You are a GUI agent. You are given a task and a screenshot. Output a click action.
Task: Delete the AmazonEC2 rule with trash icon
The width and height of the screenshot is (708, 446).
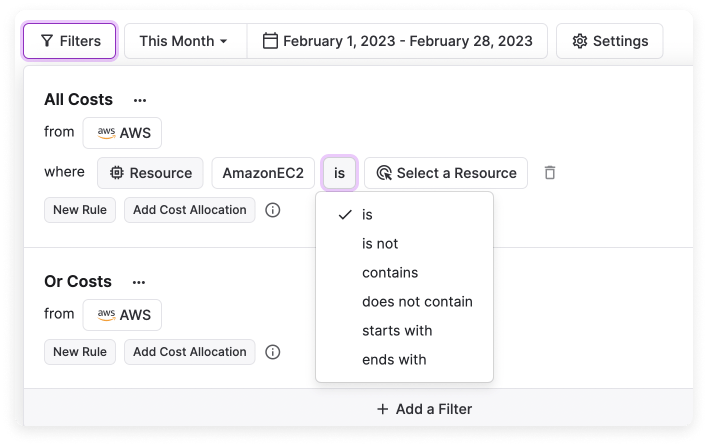click(x=549, y=173)
